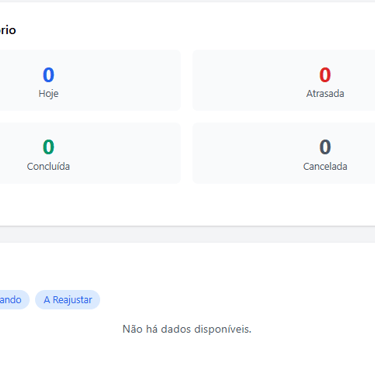Click the dark zero count above Cancelada
The height and width of the screenshot is (366, 375).
pos(325,147)
